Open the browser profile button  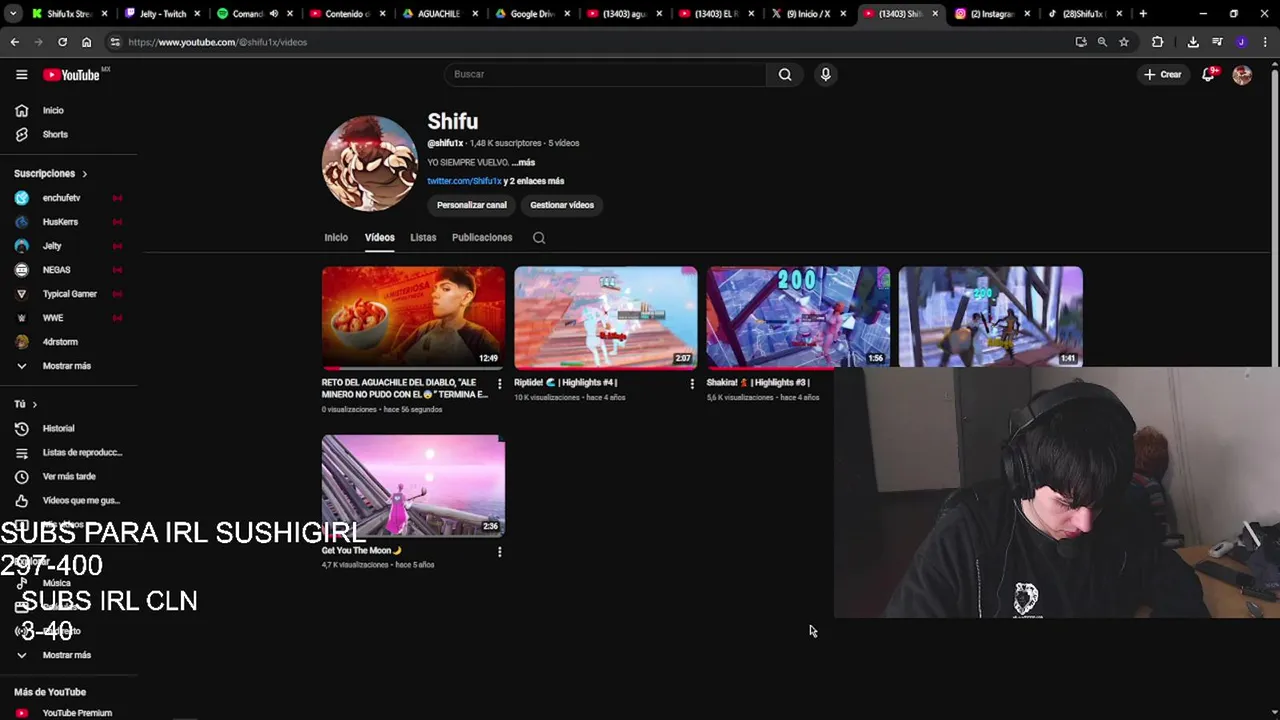[1241, 42]
